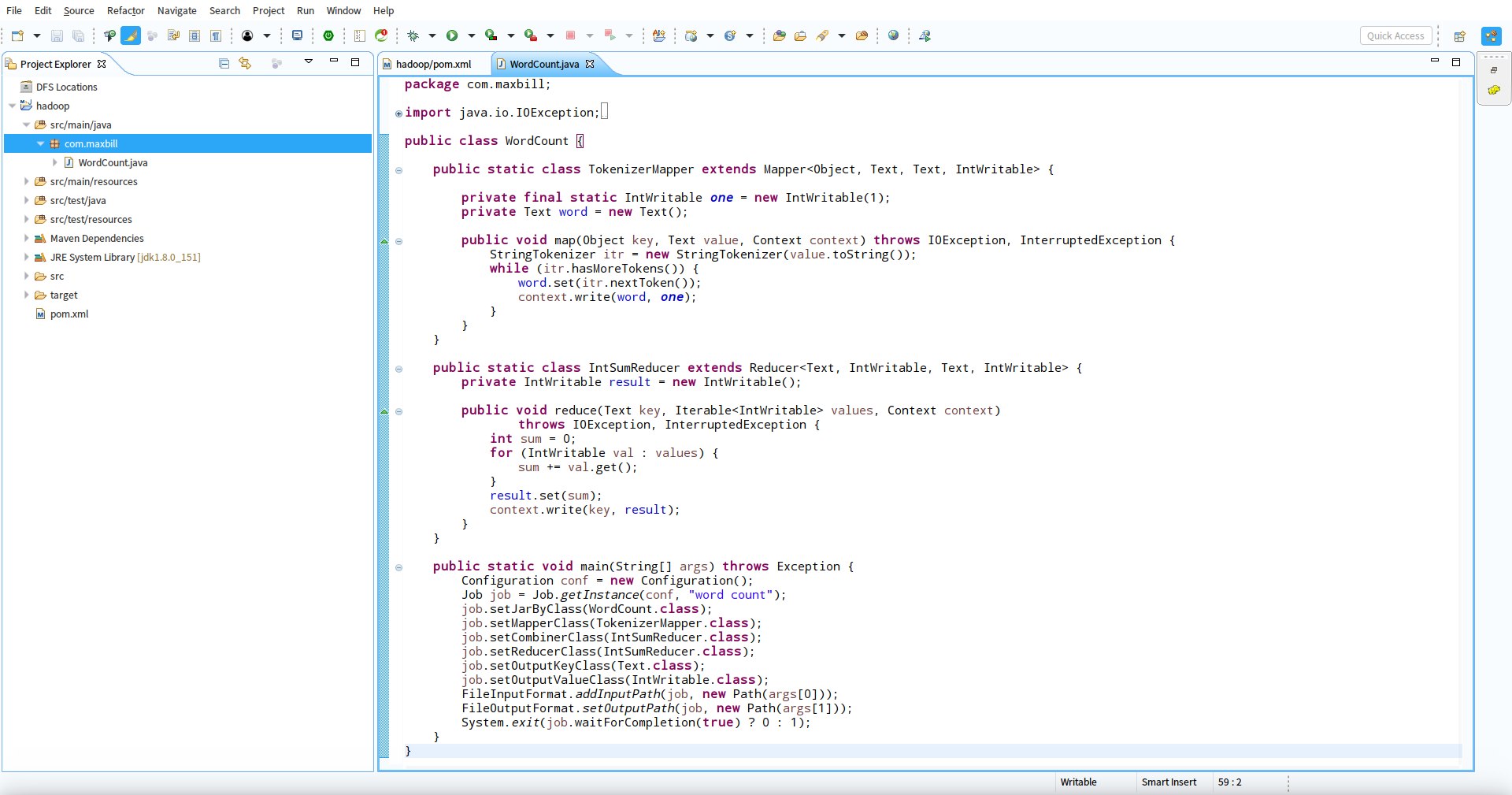Click Collapse All in Project Explorer
1512x795 pixels.
coord(224,63)
